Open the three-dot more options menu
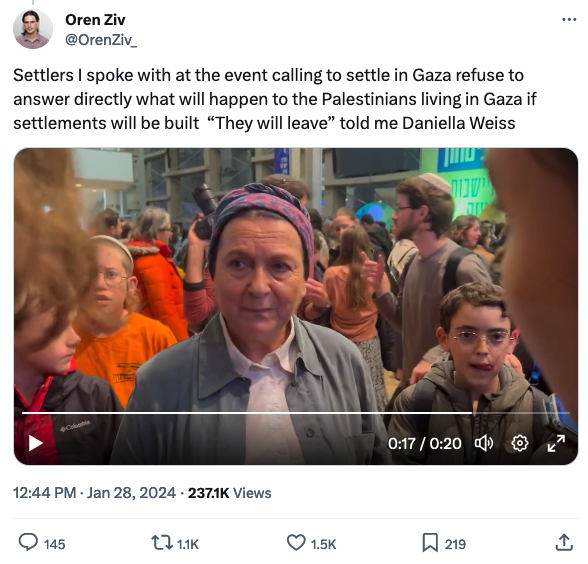Screen dimensions: 588x564 point(569,20)
